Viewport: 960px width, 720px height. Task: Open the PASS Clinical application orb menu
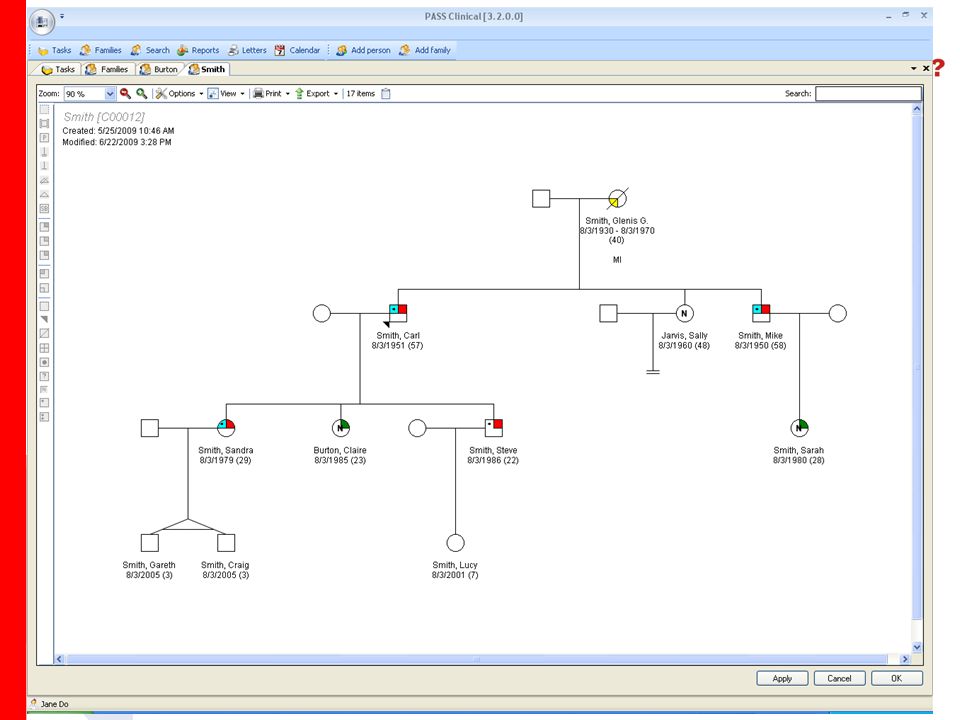[x=42, y=22]
